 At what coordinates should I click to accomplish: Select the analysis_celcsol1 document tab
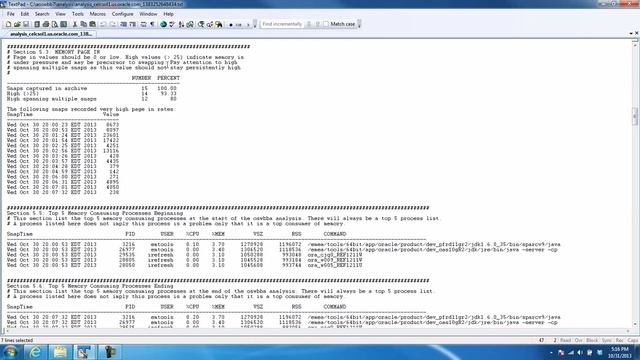pos(50,34)
